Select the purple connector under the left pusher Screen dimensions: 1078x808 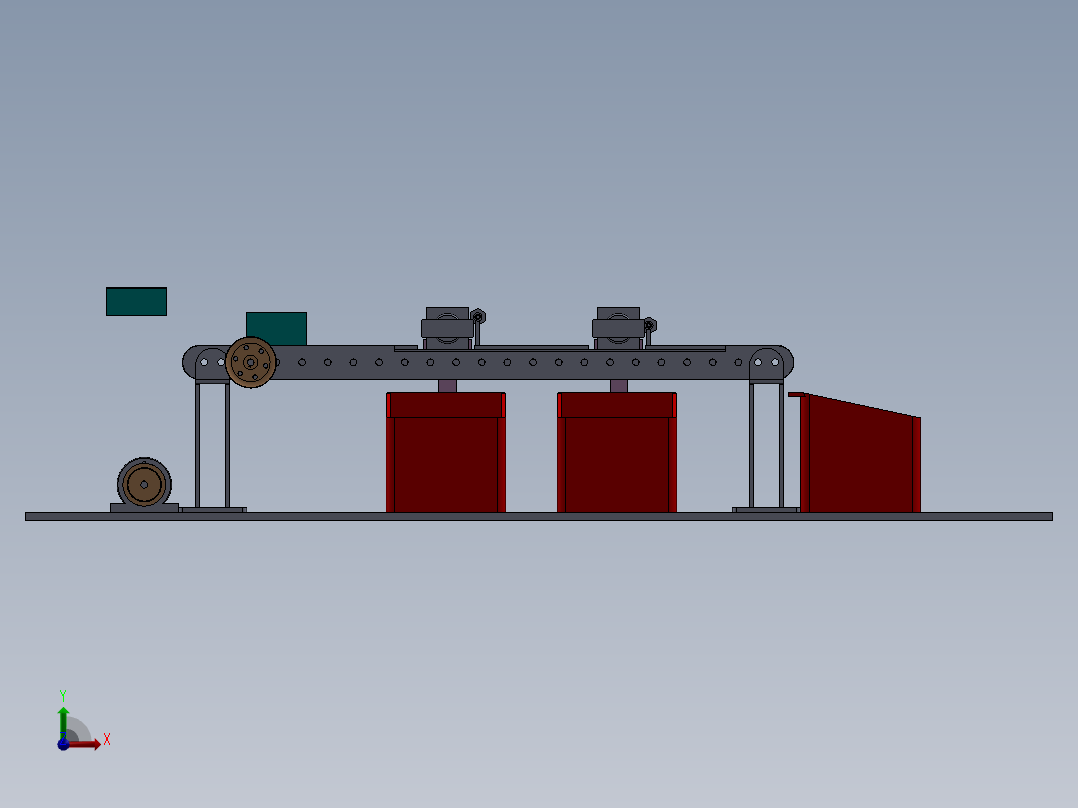448,386
